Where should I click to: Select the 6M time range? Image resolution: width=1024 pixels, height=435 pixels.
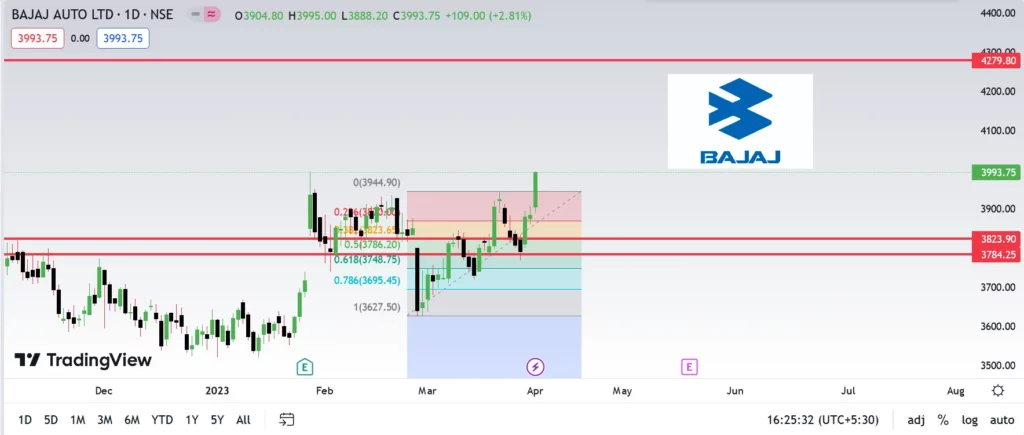coord(132,420)
